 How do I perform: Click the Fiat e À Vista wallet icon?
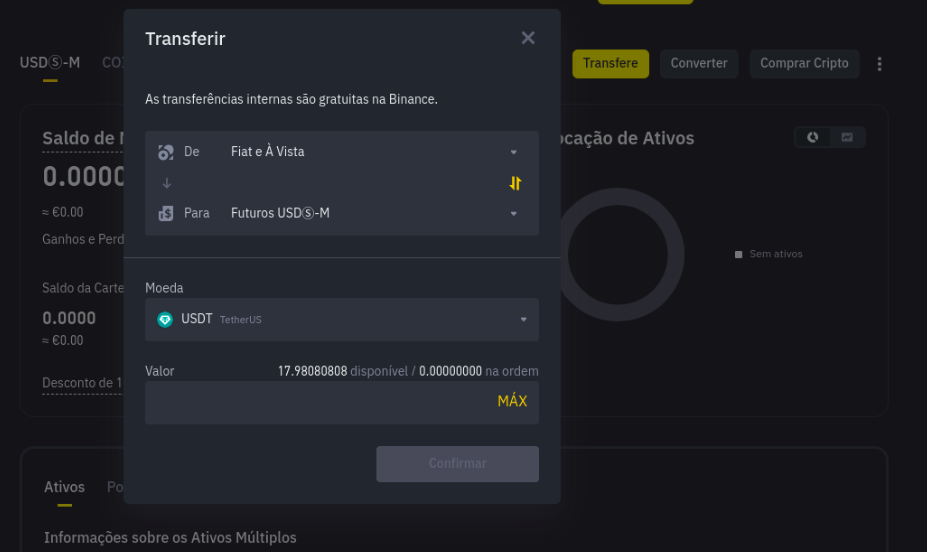(166, 152)
